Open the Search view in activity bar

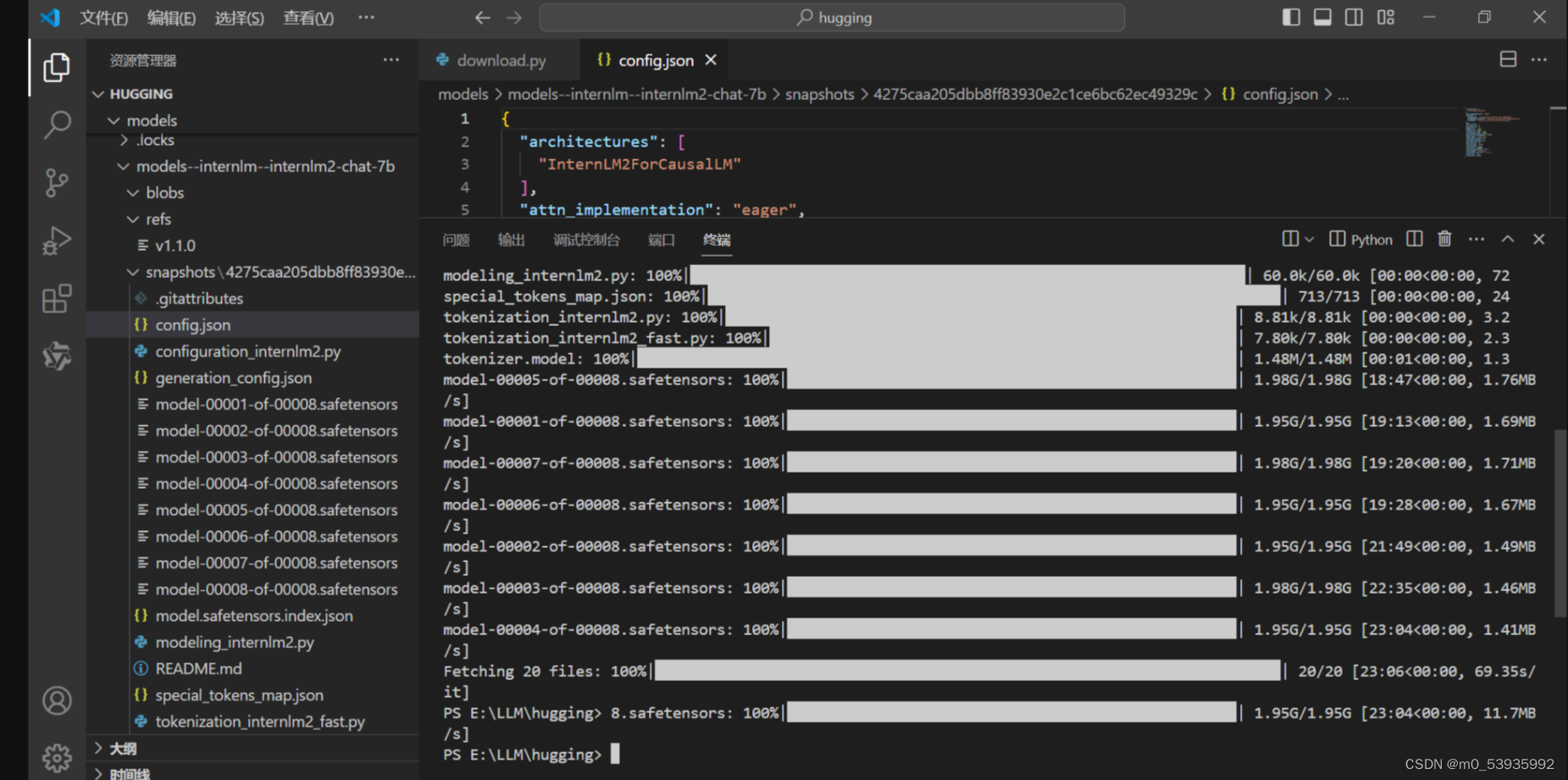57,125
